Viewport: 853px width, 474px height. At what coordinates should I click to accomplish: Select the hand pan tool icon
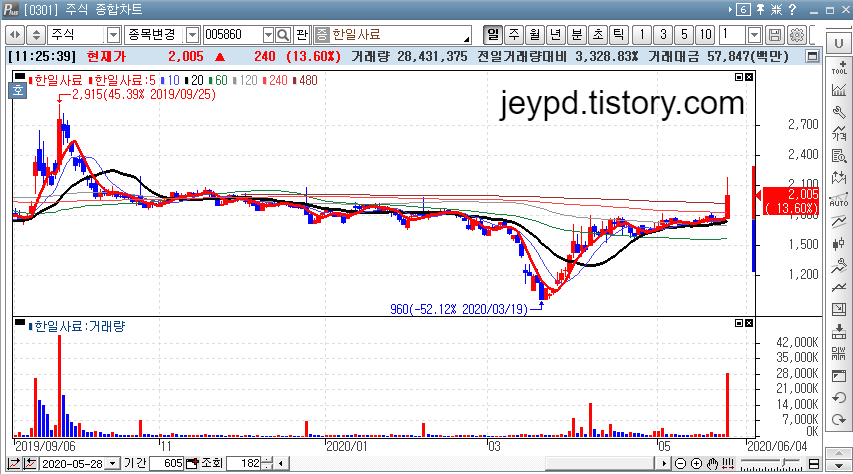713,464
